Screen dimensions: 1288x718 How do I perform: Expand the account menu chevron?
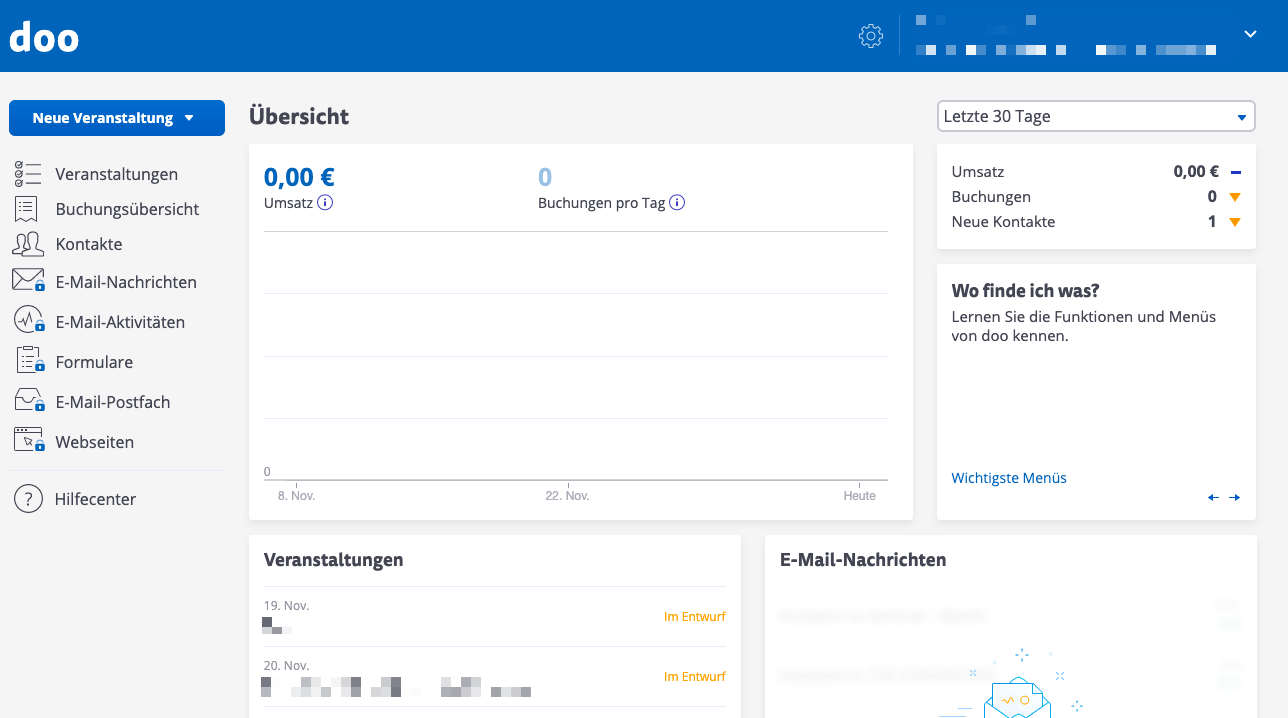[x=1250, y=34]
